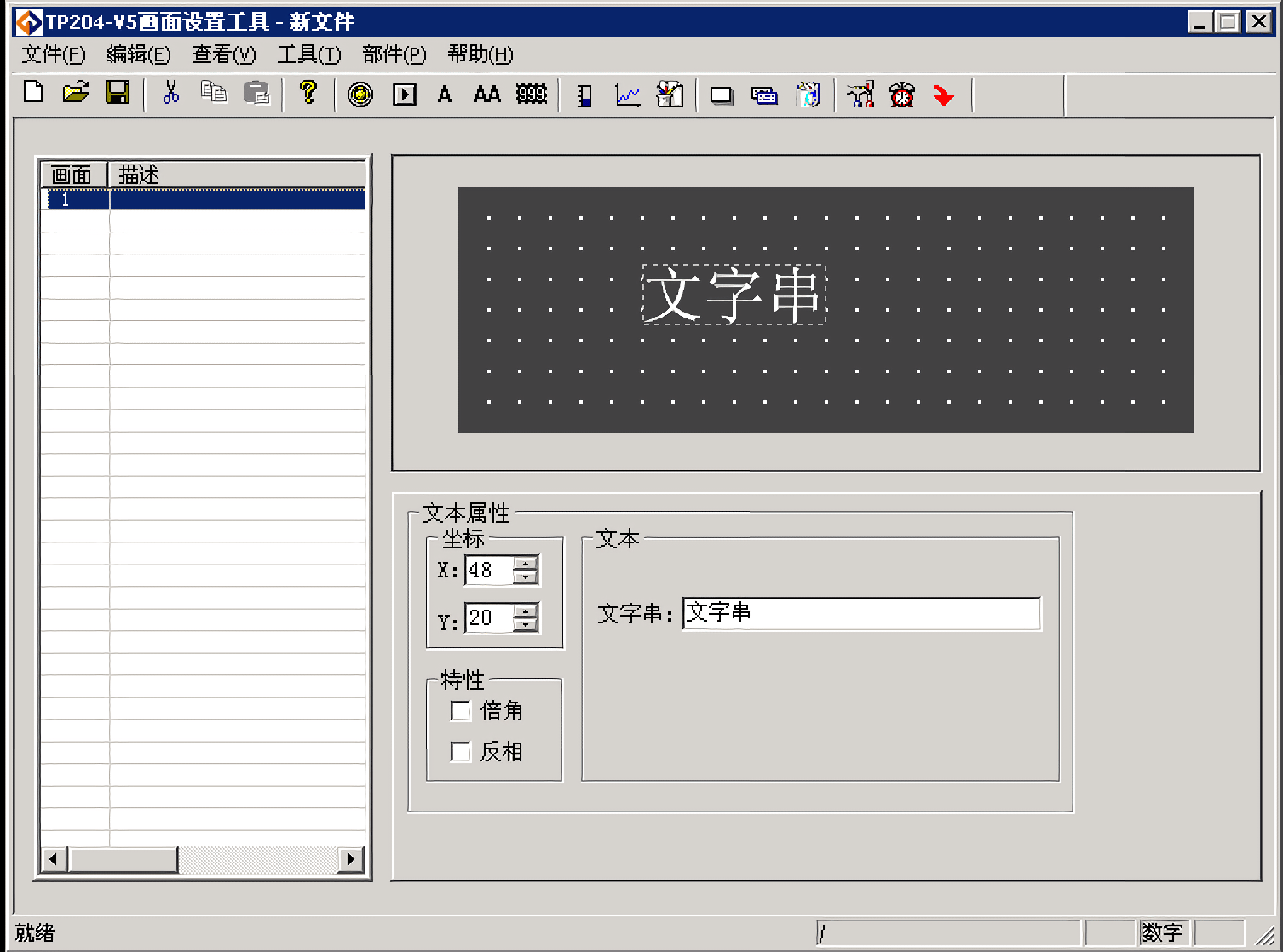
Task: Open the 工具(T) menu
Action: click(x=308, y=54)
